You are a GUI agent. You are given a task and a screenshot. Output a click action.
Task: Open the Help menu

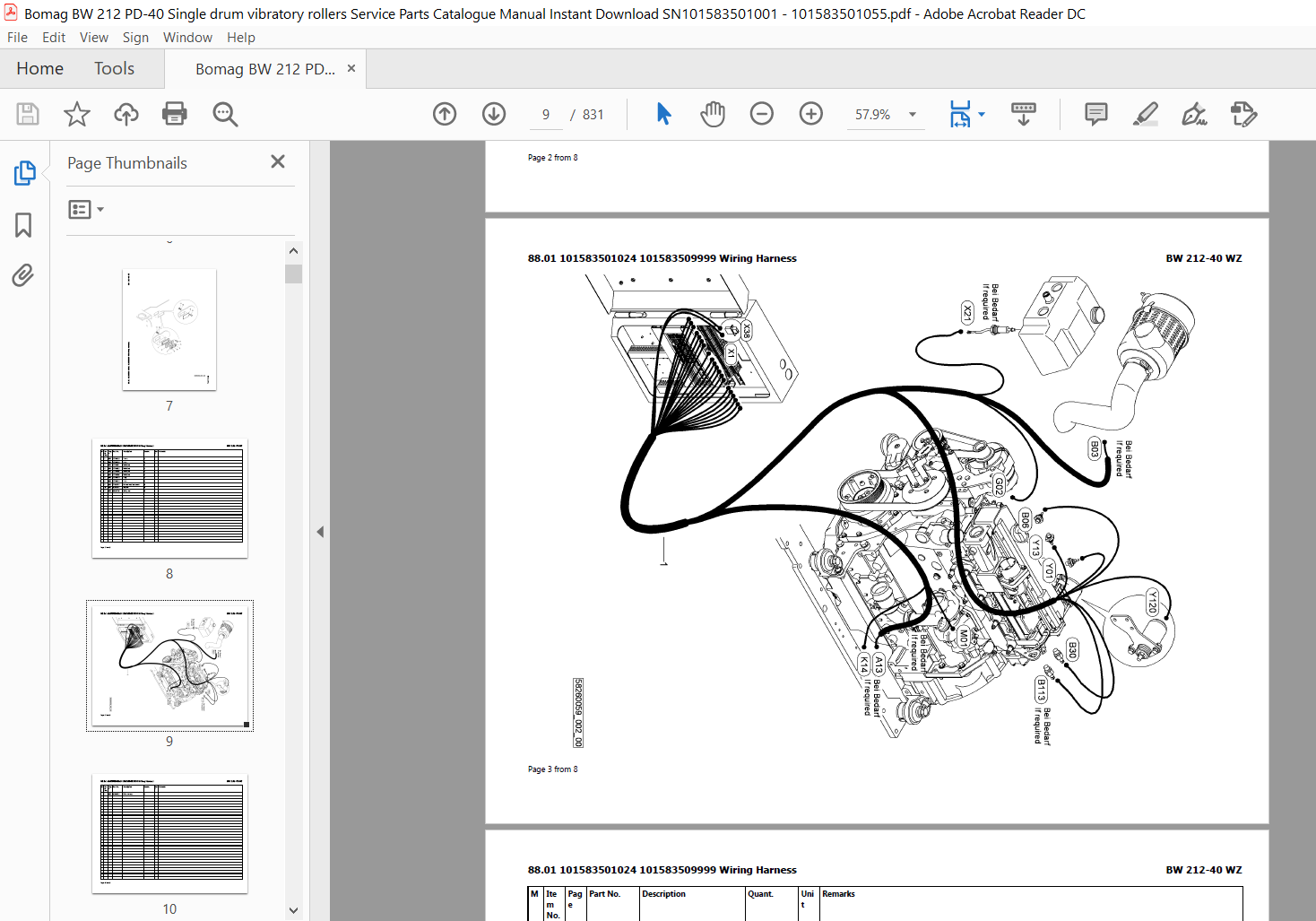coord(241,38)
